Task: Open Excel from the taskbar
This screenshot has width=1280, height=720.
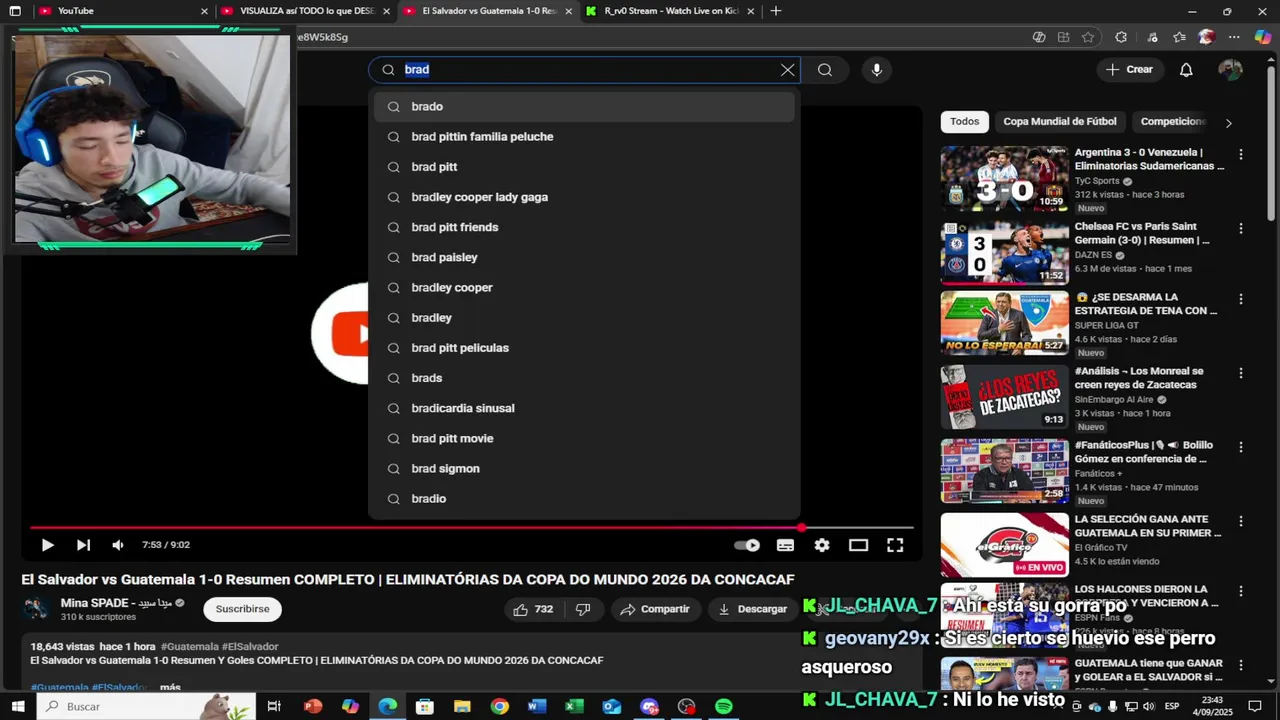Action: pyautogui.click(x=574, y=706)
